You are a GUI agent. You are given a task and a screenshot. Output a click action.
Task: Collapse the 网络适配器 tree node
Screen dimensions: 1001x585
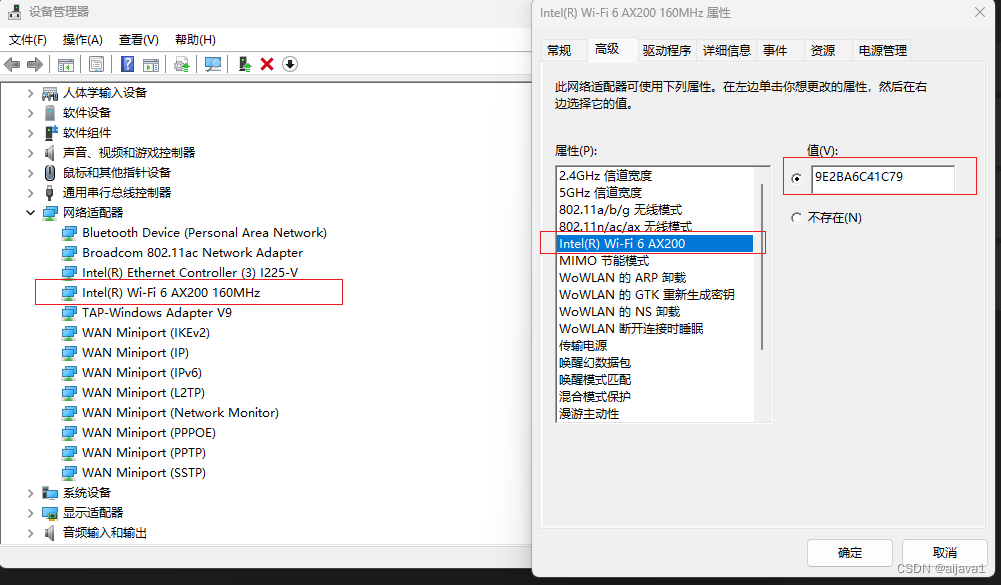(30, 212)
